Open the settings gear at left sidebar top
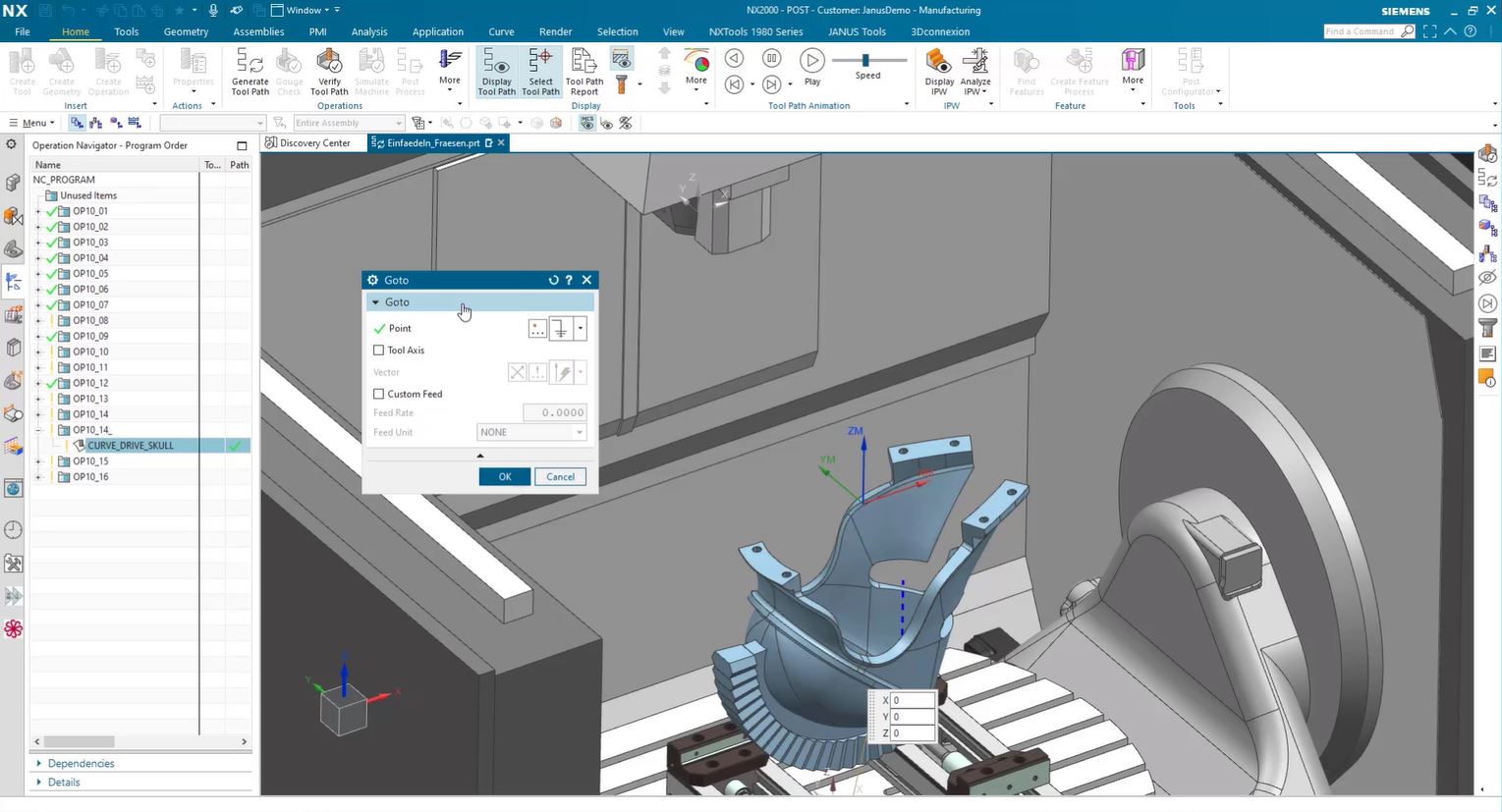 click(12, 144)
